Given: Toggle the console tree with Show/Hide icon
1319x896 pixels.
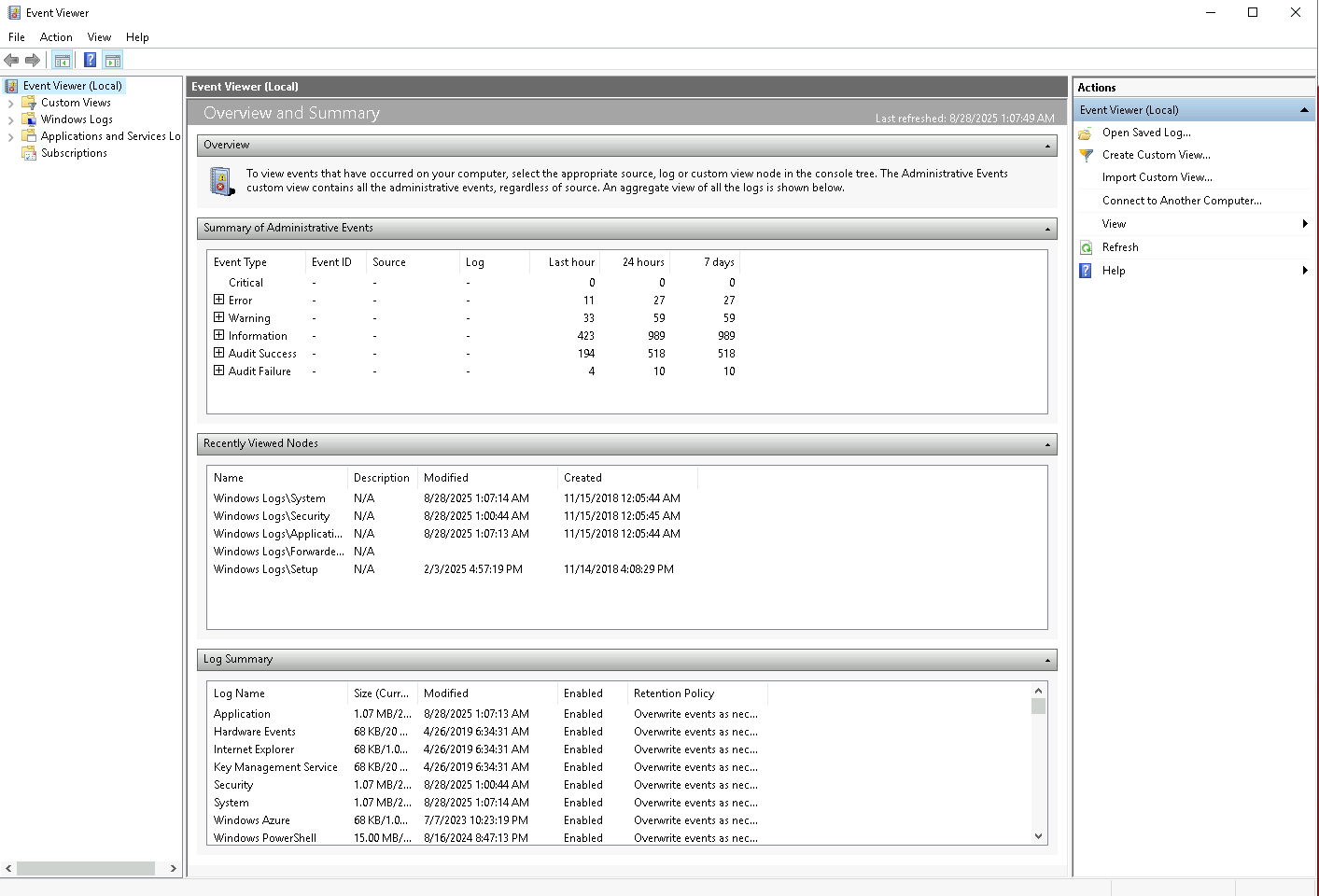Looking at the screenshot, I should coord(62,59).
